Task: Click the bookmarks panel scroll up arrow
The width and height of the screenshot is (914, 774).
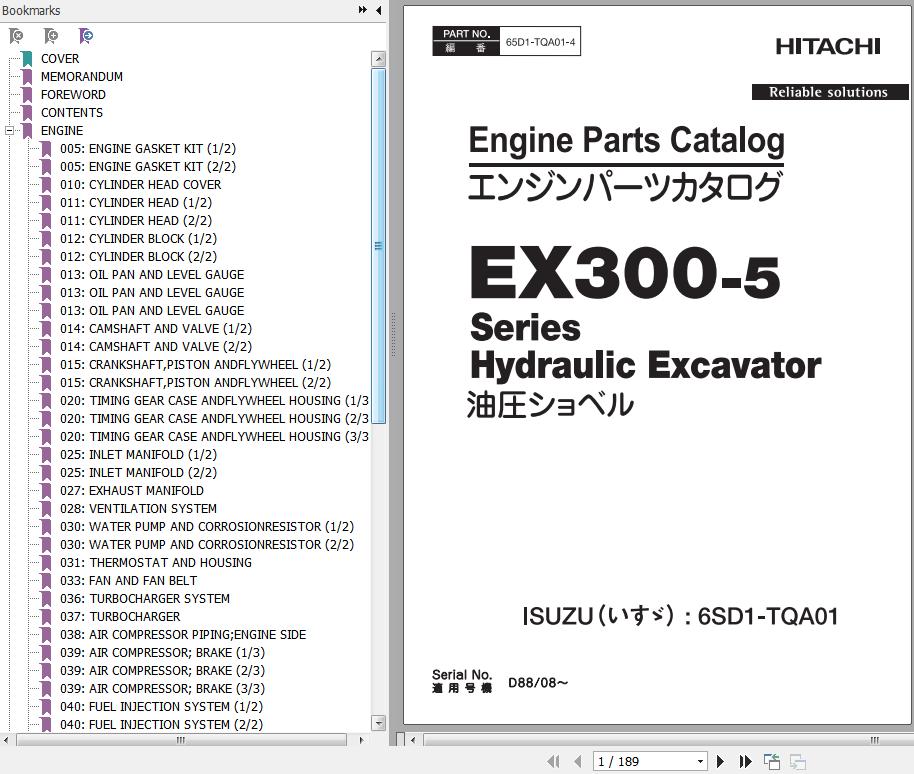Action: coord(378,58)
